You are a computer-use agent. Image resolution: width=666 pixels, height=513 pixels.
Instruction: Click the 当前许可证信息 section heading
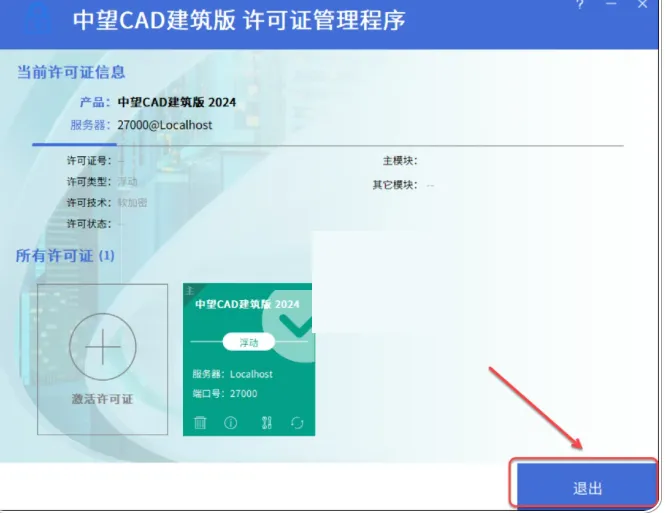point(71,72)
